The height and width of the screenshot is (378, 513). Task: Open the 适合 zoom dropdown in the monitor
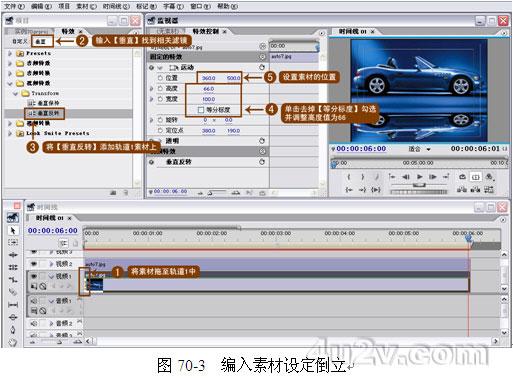(420, 149)
